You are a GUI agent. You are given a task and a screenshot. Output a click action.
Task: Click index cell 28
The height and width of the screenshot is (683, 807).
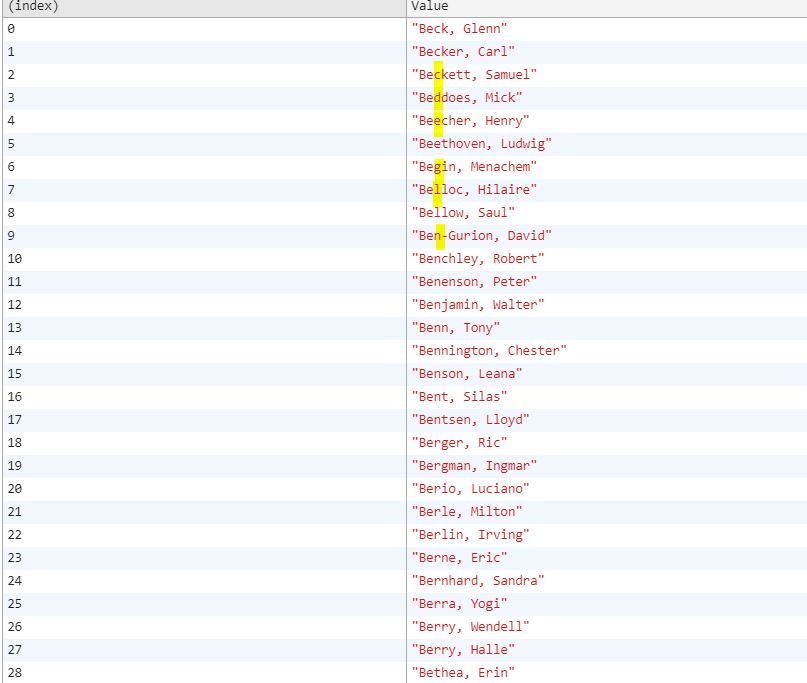[204, 672]
